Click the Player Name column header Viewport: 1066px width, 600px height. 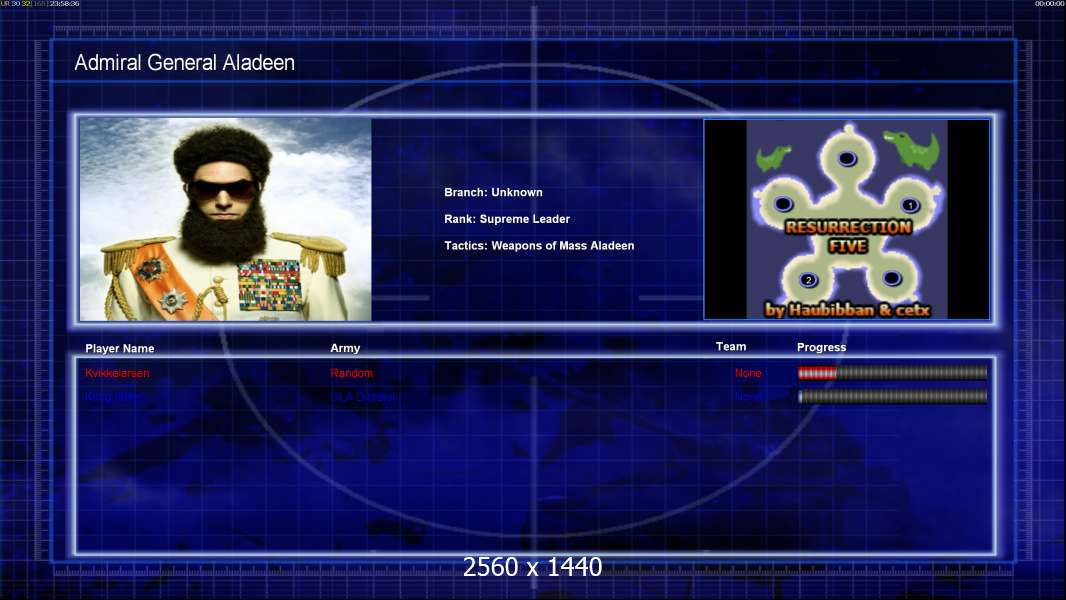[x=120, y=348]
